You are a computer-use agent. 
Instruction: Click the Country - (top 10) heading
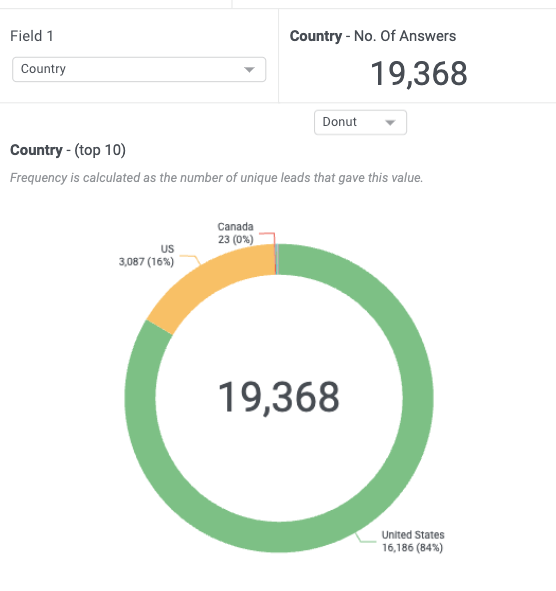click(68, 150)
